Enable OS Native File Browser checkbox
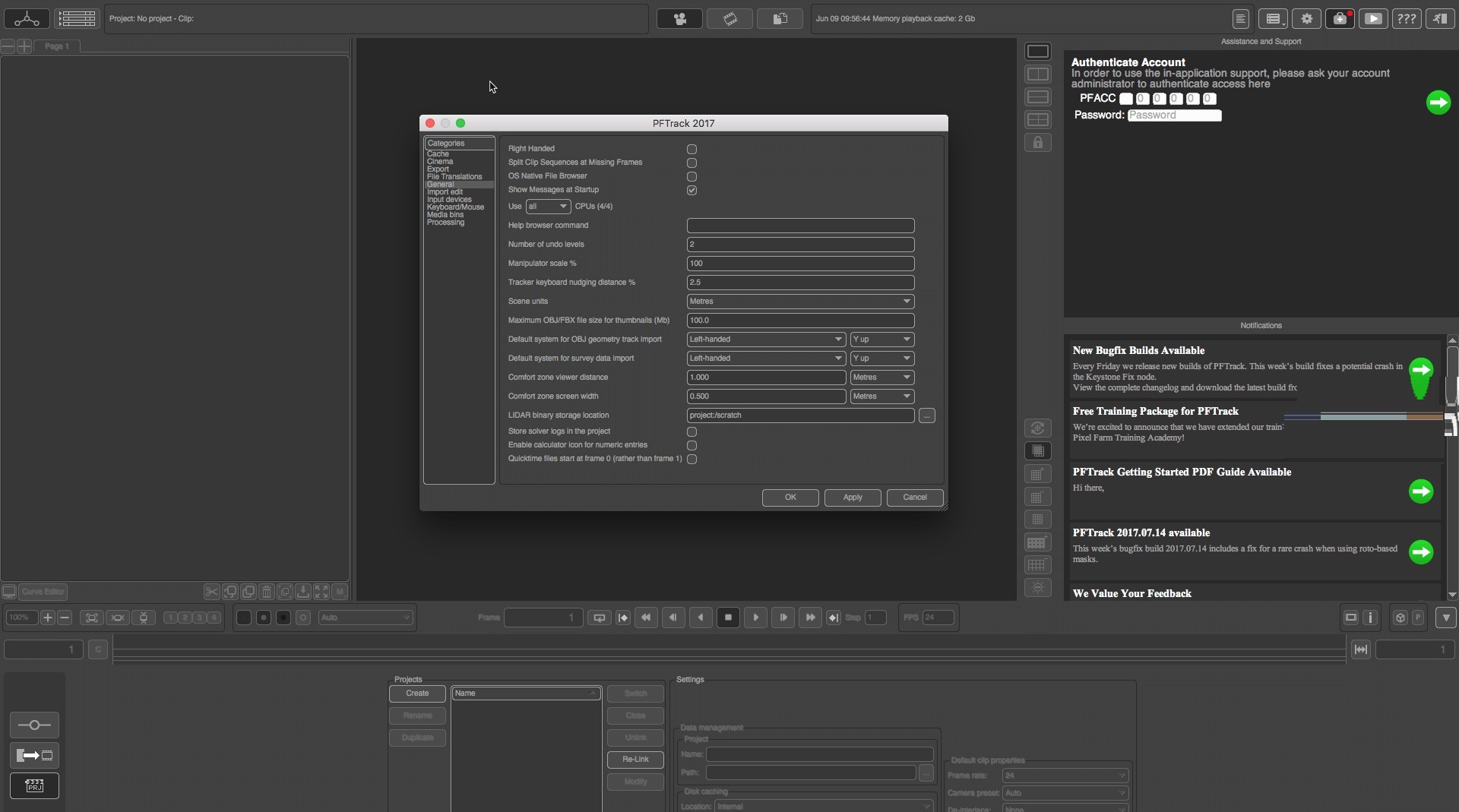1459x812 pixels. click(692, 176)
